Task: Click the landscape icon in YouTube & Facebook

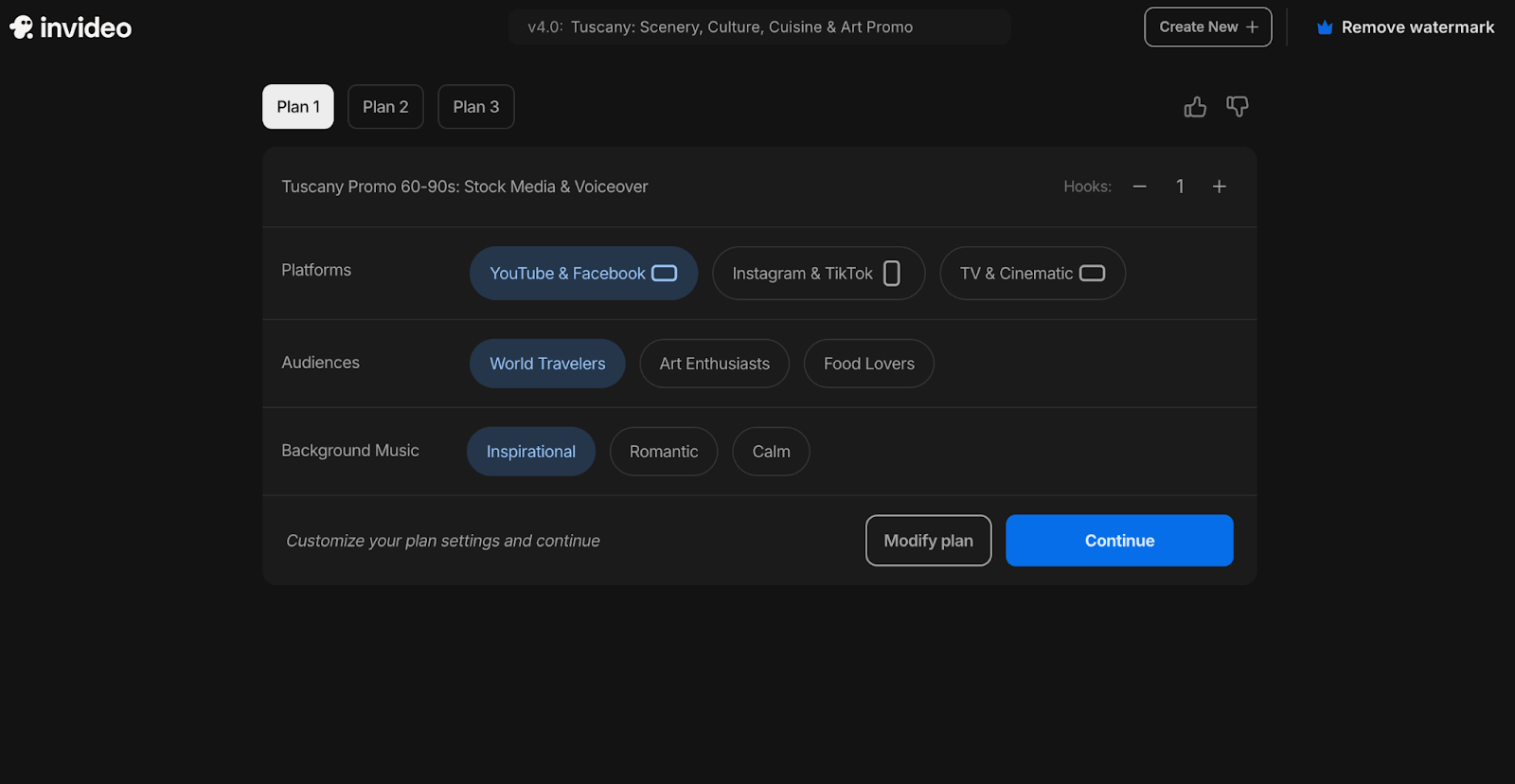Action: tap(665, 274)
